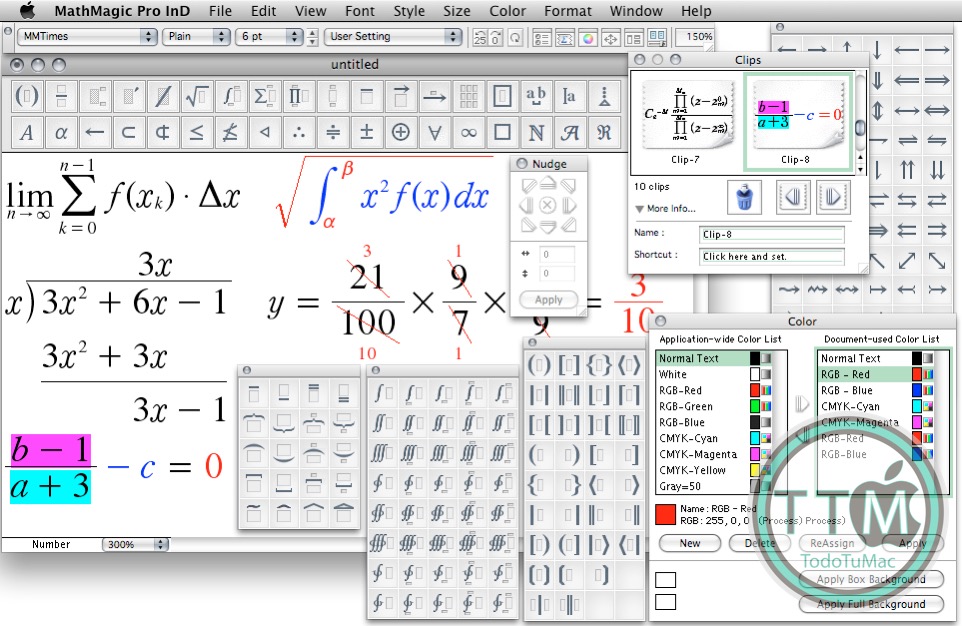Click the trash icon in Clips panel

744,197
